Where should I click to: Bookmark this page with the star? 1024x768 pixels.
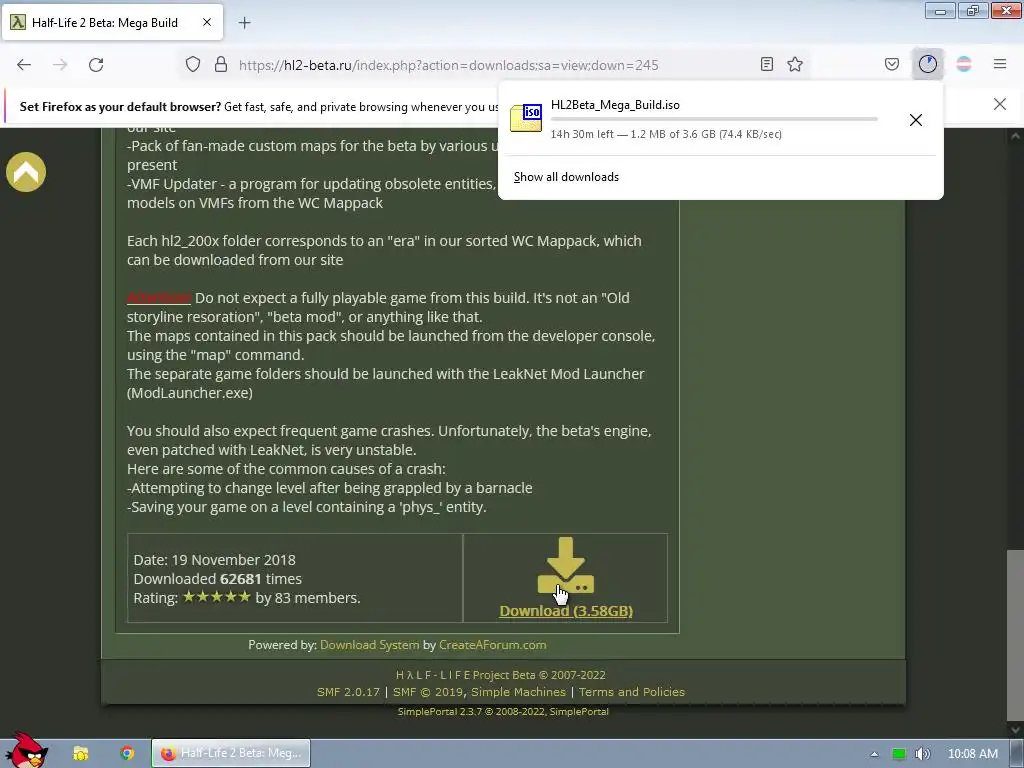(x=795, y=64)
